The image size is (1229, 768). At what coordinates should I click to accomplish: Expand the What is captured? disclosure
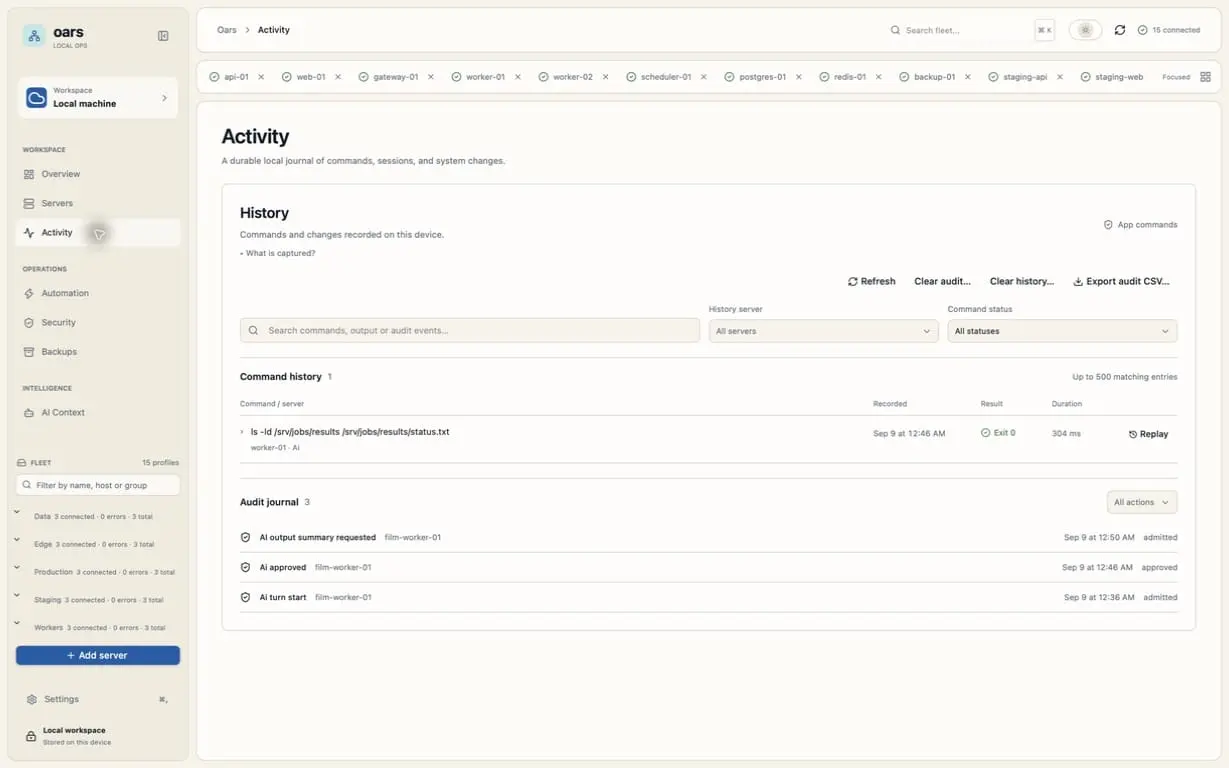tap(278, 253)
